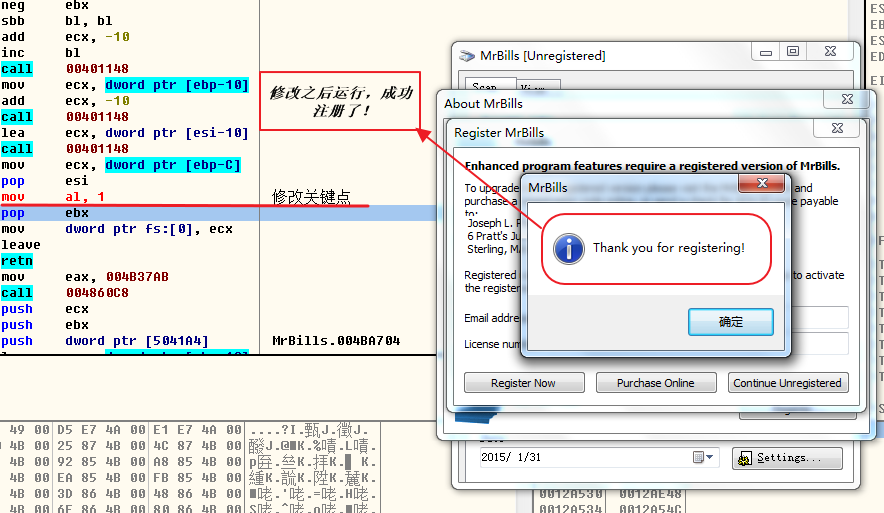
Task: Click hex dump row starting '49 00 D5 E7'
Action: point(191,430)
